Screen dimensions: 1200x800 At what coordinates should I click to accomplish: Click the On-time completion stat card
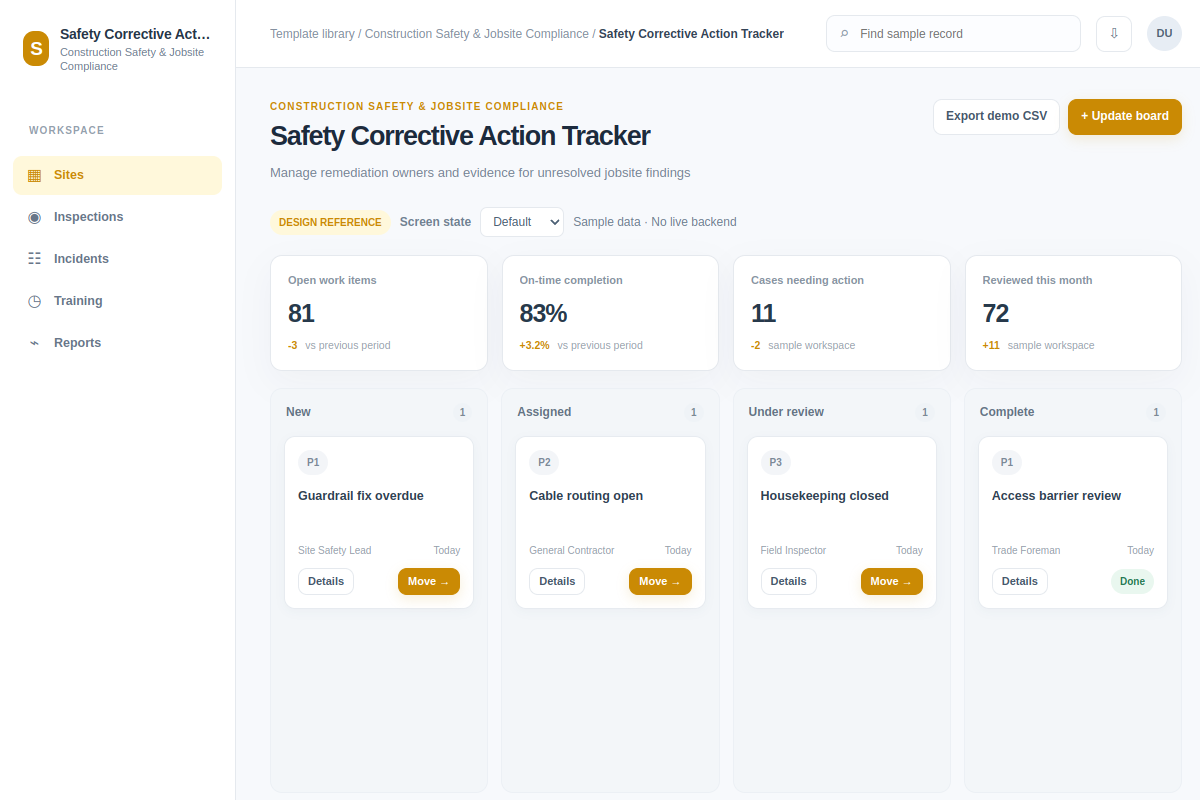[x=610, y=313]
